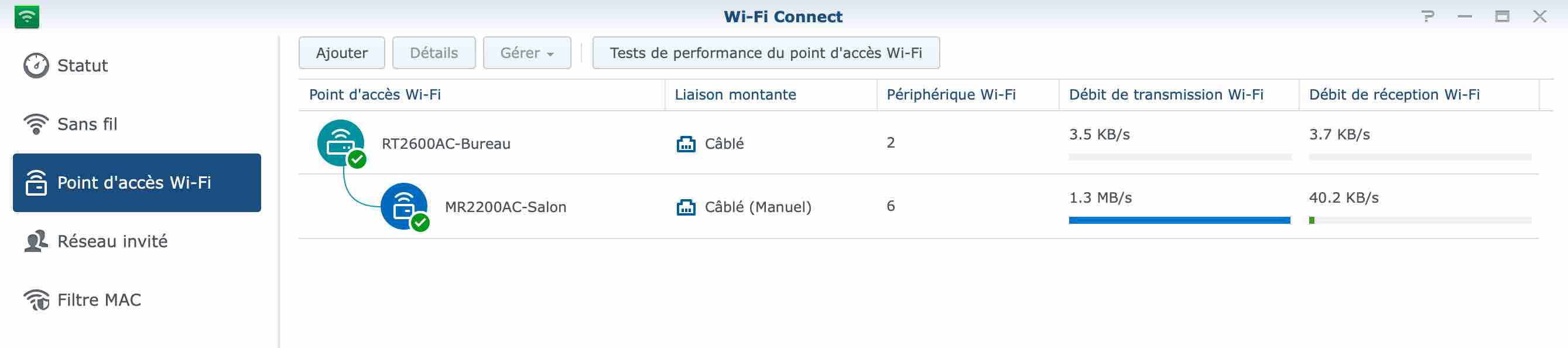This screenshot has width=1568, height=348.
Task: Click the Sans fil Wi-Fi signal icon
Action: (36, 124)
